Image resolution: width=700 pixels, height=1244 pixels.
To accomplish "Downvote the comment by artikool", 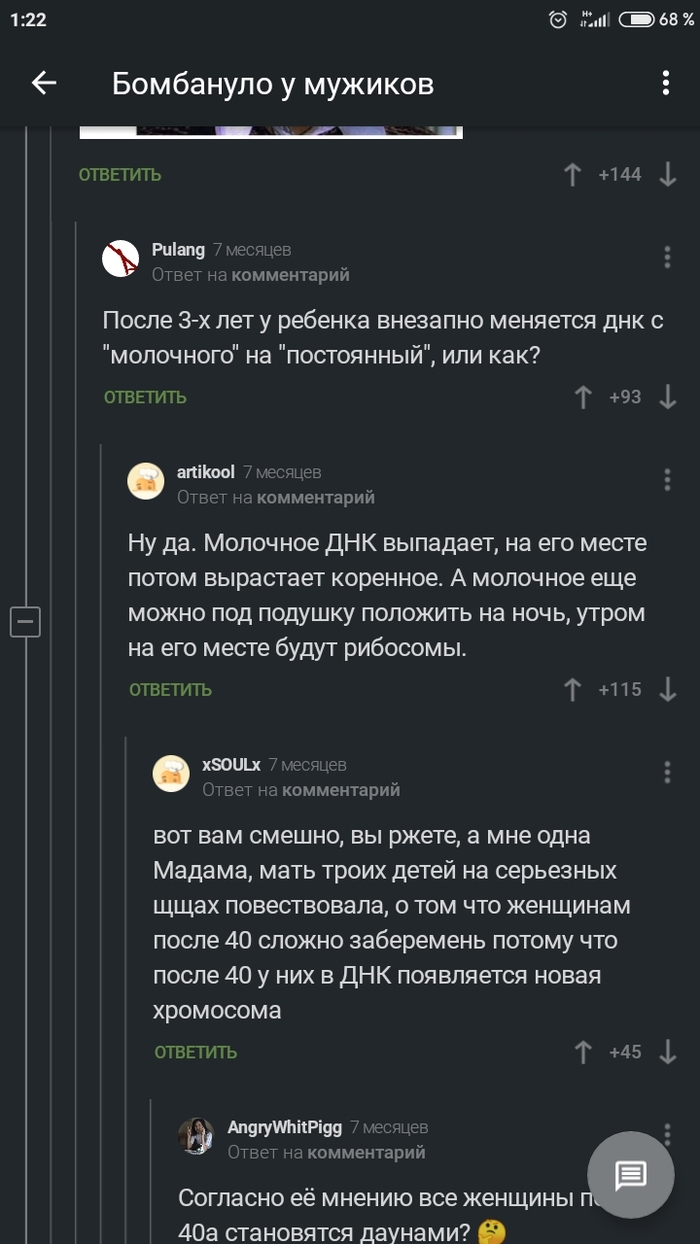I will (668, 689).
